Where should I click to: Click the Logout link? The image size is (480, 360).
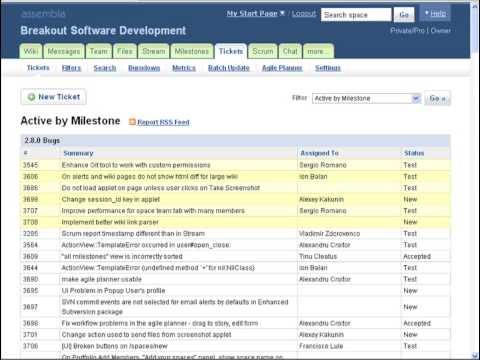tap(304, 13)
